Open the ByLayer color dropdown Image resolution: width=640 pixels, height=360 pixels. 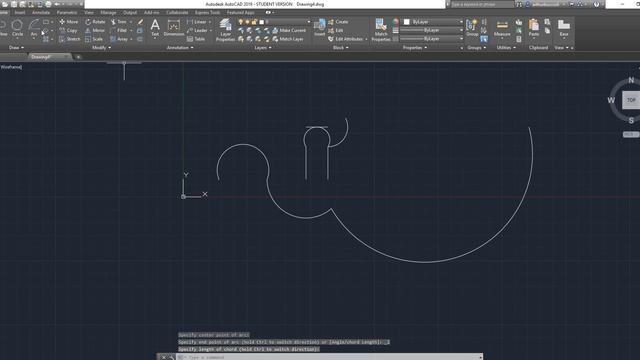(461, 22)
